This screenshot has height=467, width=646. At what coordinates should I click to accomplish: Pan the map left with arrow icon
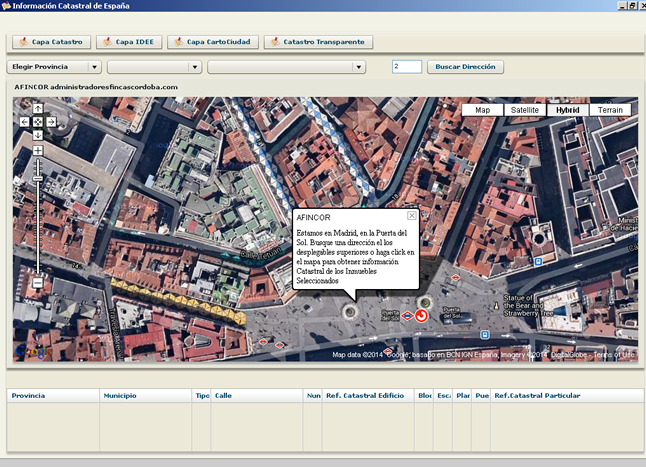pos(24,122)
